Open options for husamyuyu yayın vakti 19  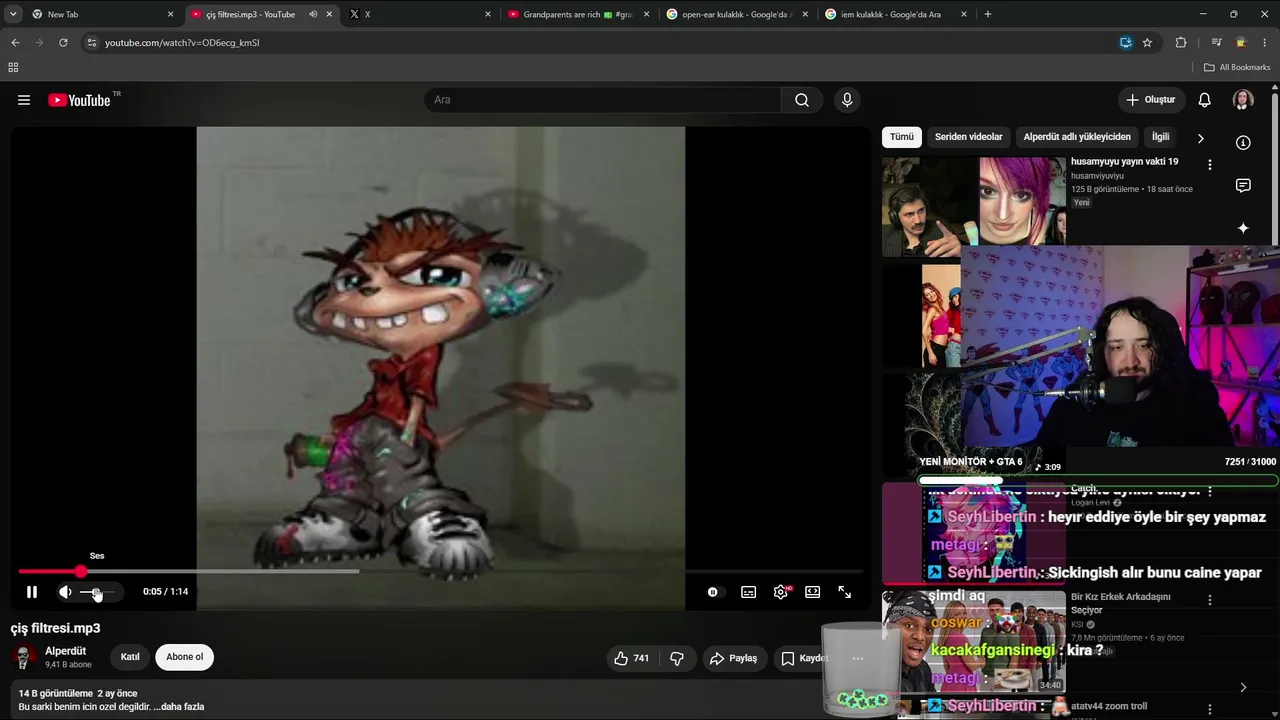[1210, 165]
